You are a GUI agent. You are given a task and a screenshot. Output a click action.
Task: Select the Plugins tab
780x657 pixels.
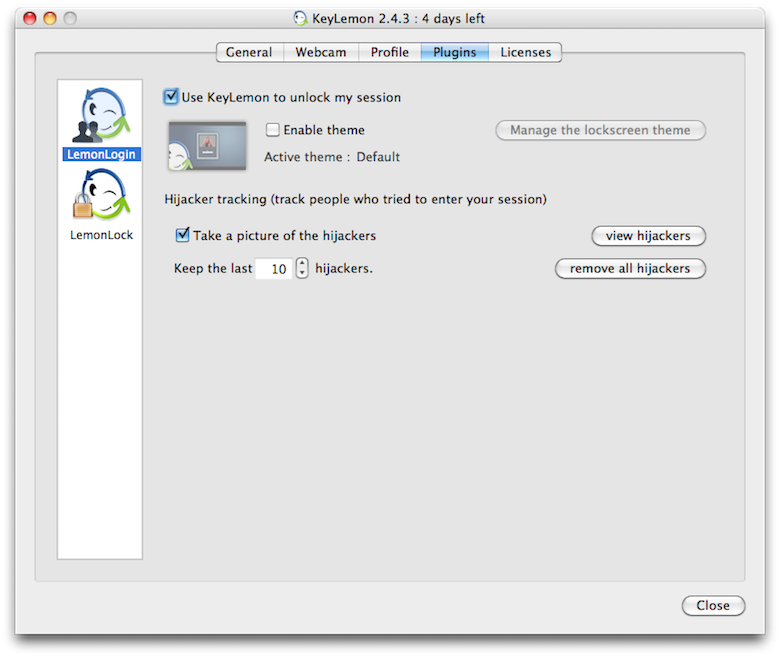pyautogui.click(x=455, y=52)
